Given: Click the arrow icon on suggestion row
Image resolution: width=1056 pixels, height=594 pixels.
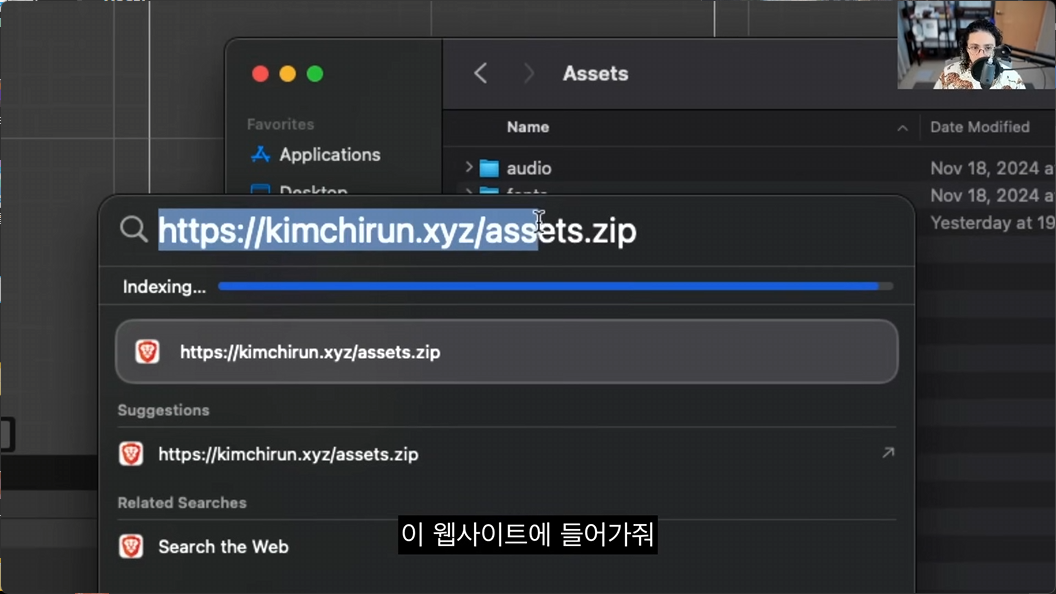Looking at the screenshot, I should click(x=888, y=453).
